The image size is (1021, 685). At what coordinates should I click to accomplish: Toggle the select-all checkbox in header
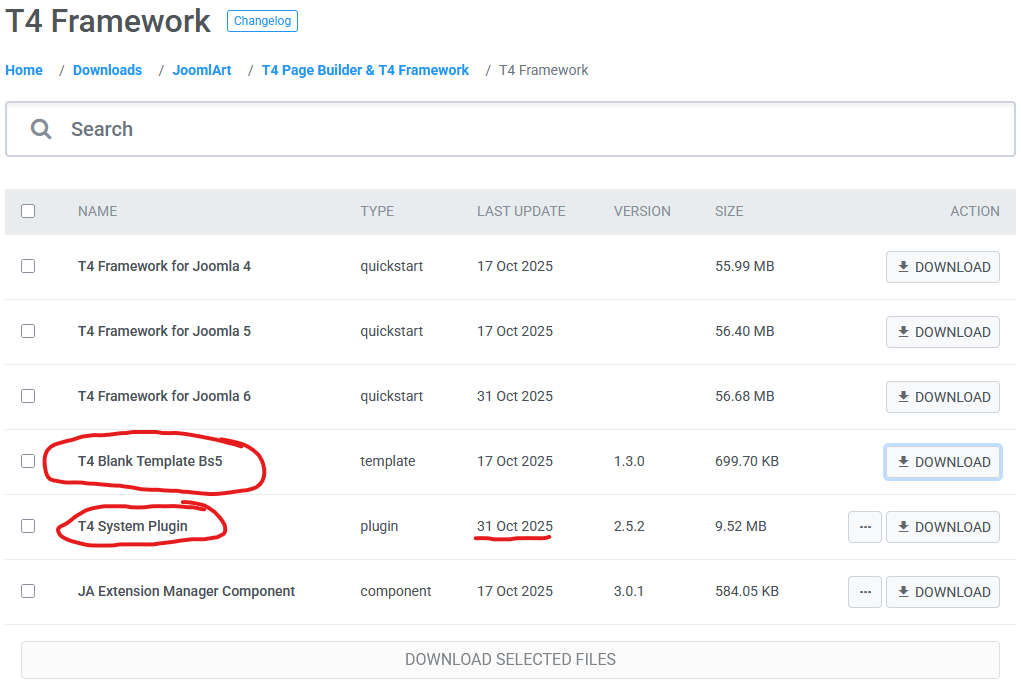(x=28, y=211)
